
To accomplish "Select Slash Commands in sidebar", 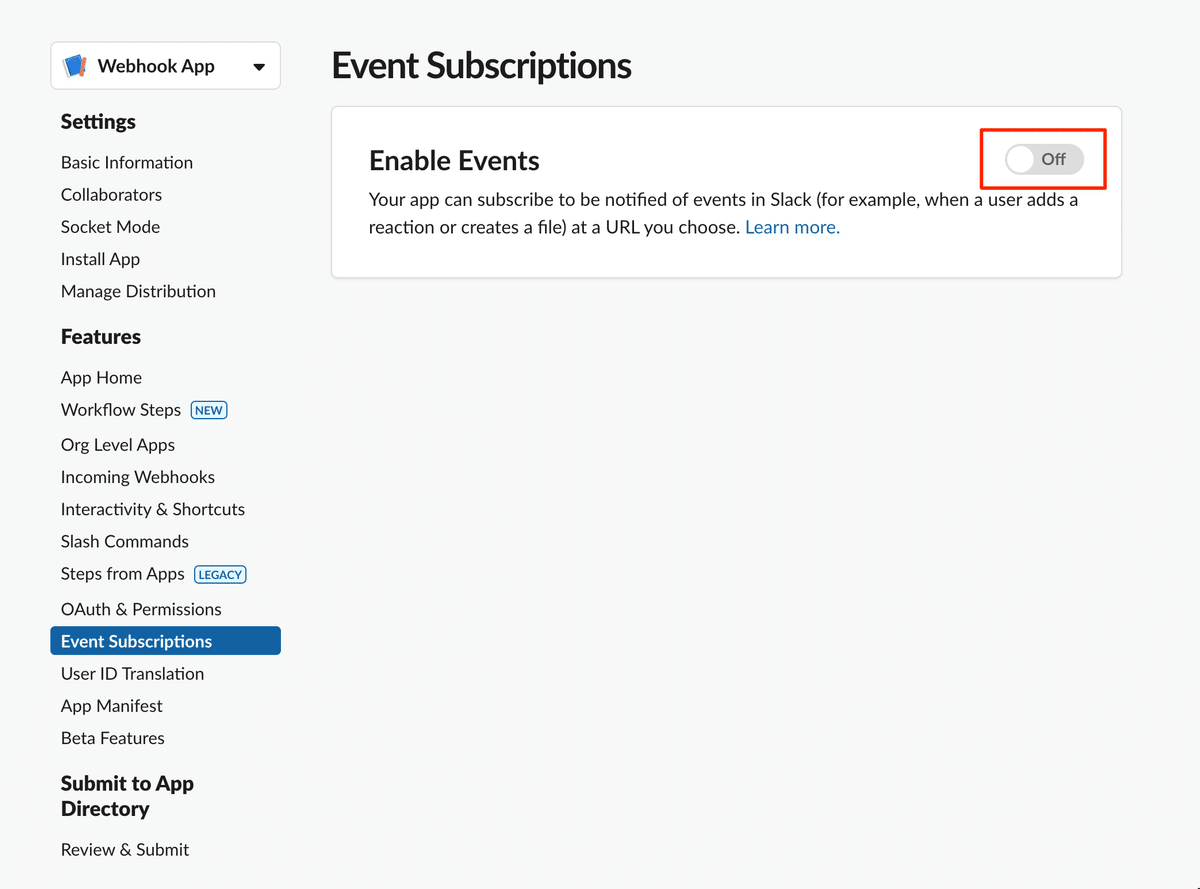I will click(125, 541).
